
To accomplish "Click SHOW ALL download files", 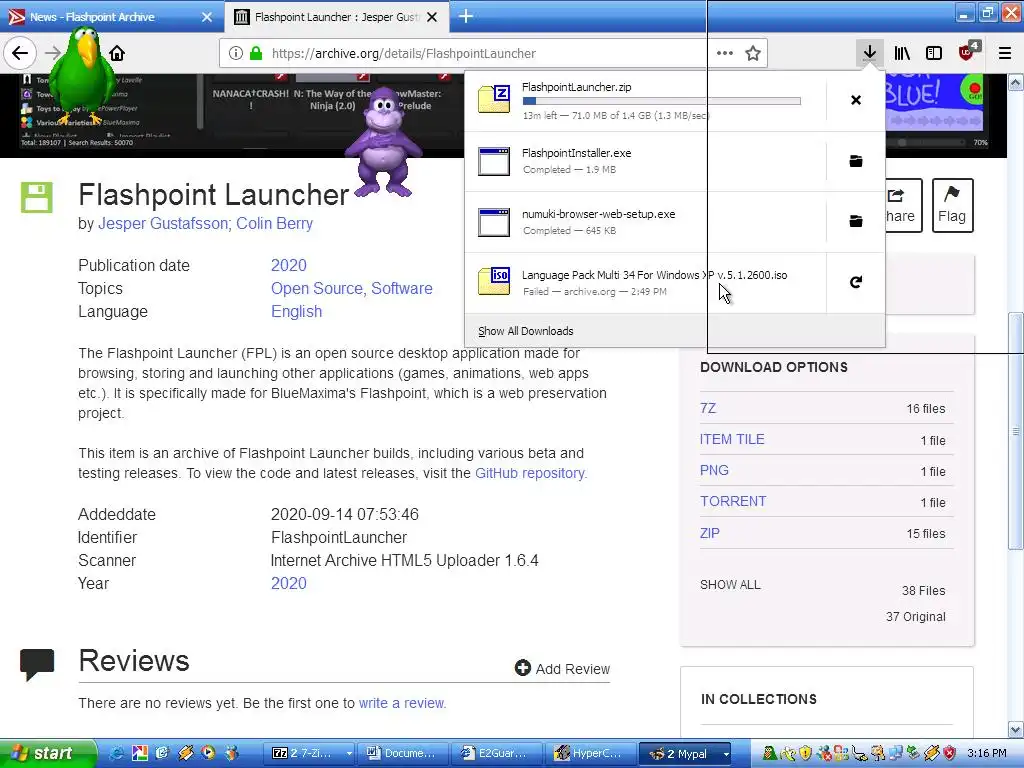I will [x=730, y=584].
